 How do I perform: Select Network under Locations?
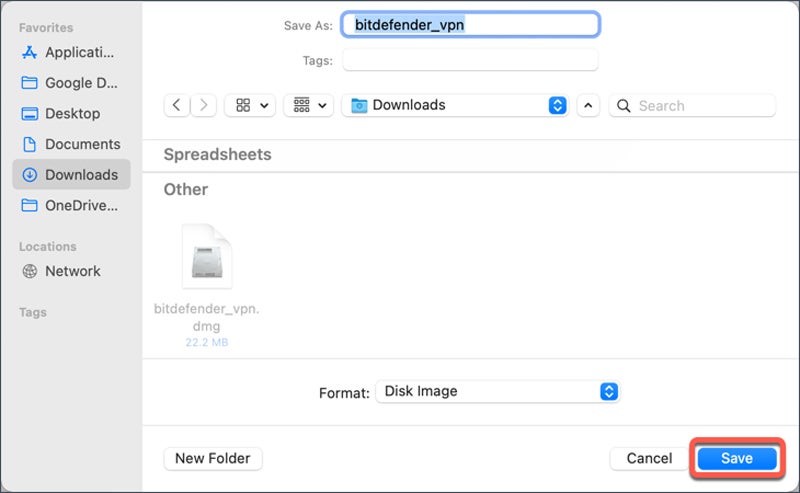[70, 271]
